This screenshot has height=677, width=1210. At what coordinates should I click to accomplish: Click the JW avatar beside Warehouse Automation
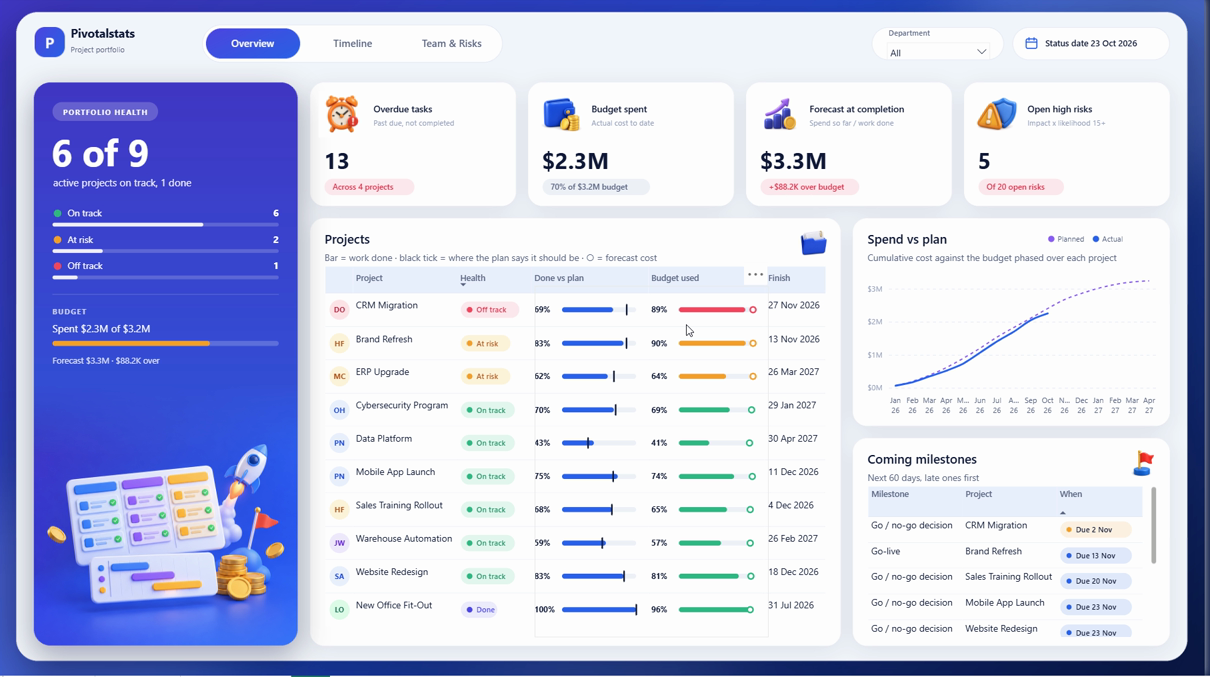coord(339,543)
